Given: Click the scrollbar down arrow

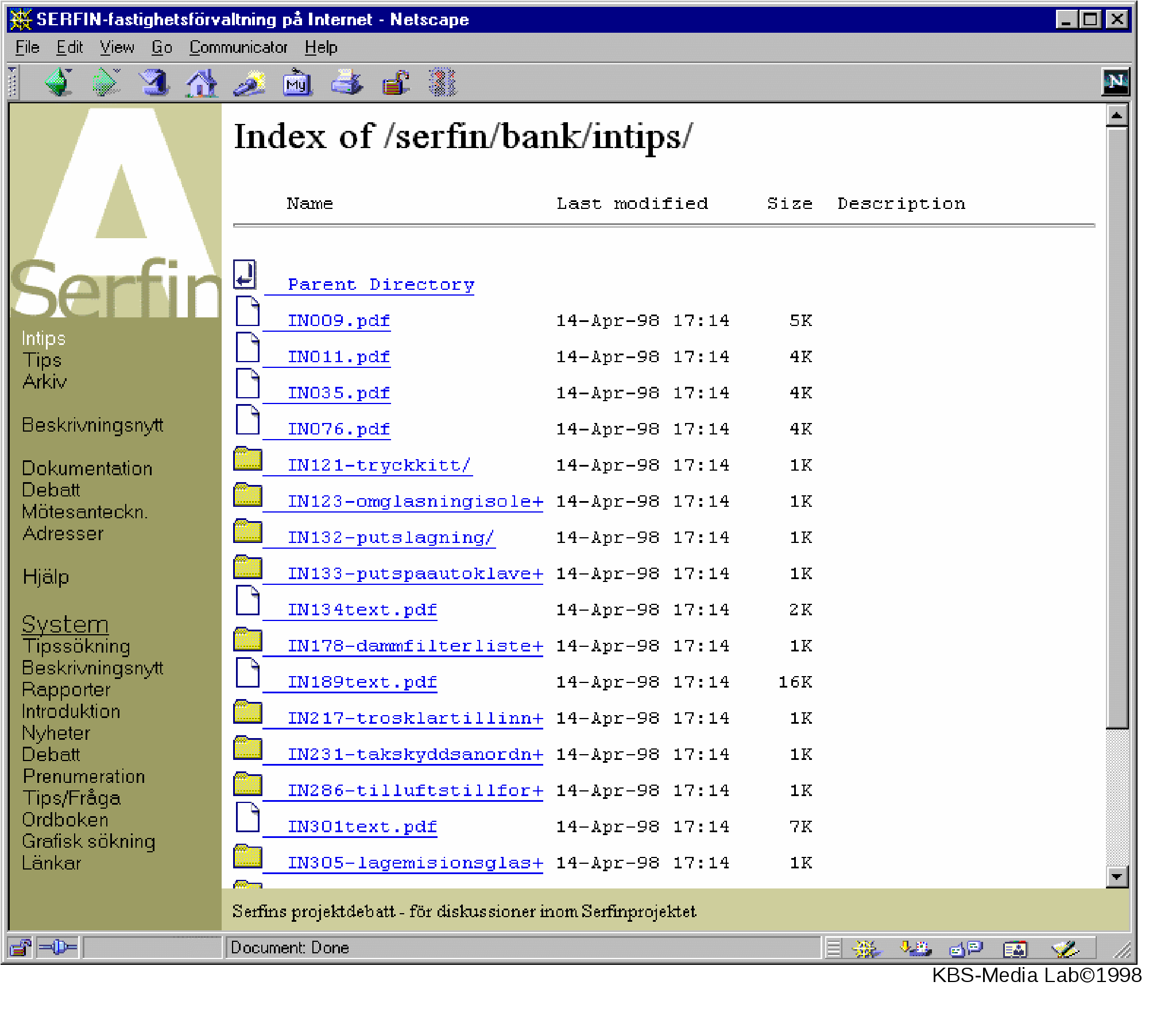Looking at the screenshot, I should click(x=1117, y=876).
